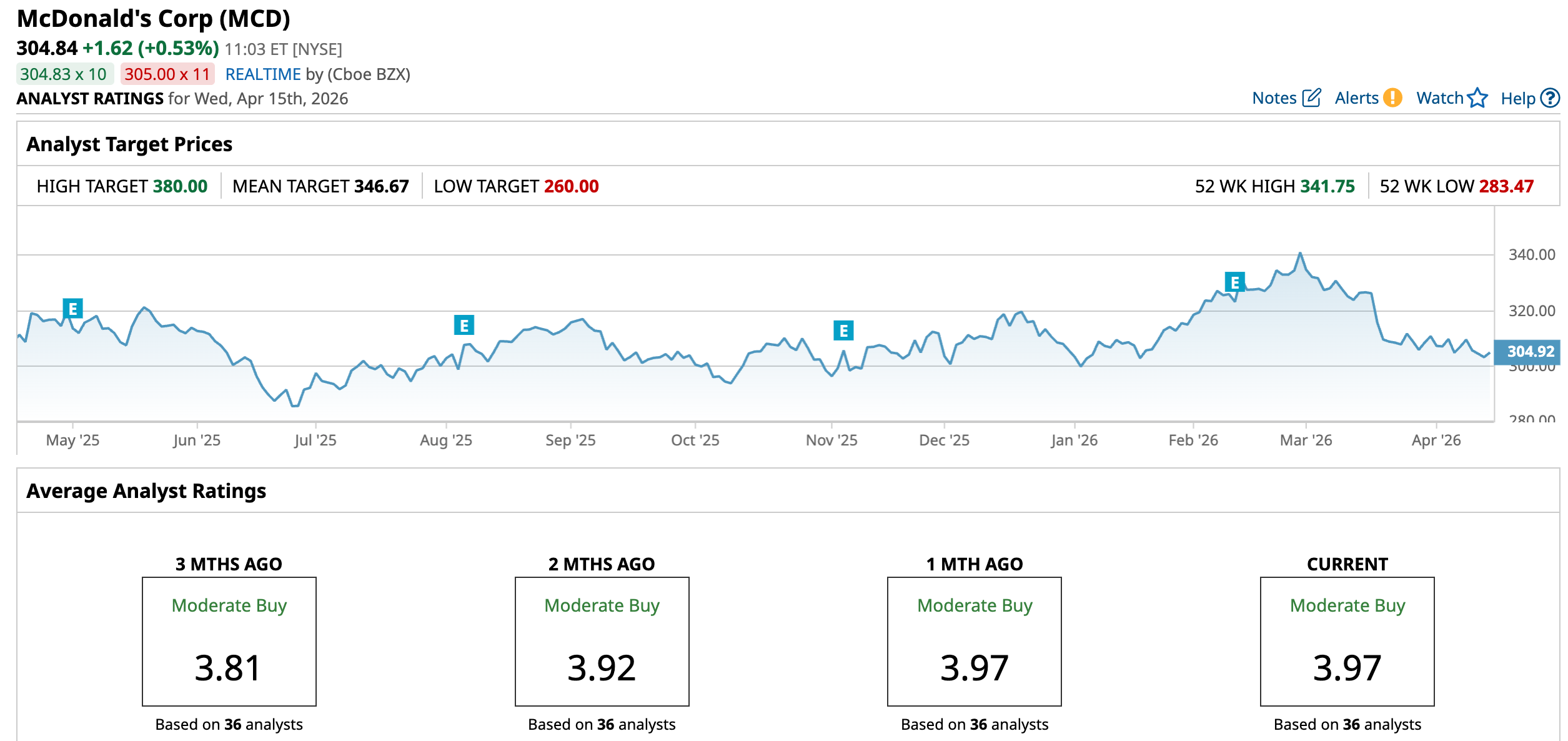Viewport: 1568px width, 741px height.
Task: Select the 3 MTHS AGO rating box
Action: click(229, 642)
